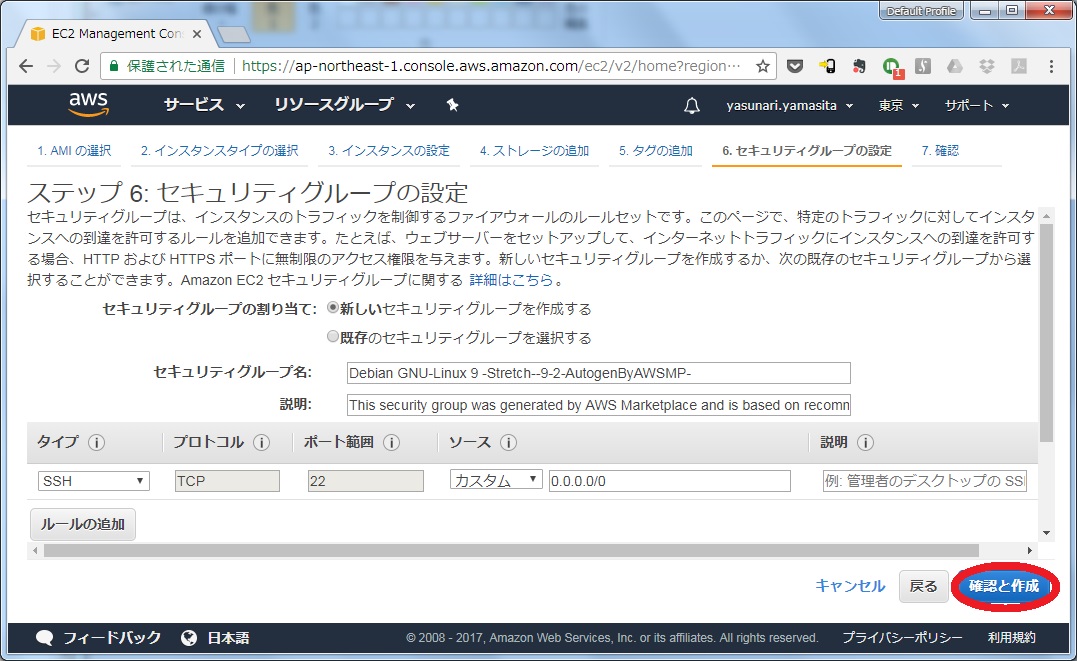Click the browser forward arrow

[x=54, y=66]
